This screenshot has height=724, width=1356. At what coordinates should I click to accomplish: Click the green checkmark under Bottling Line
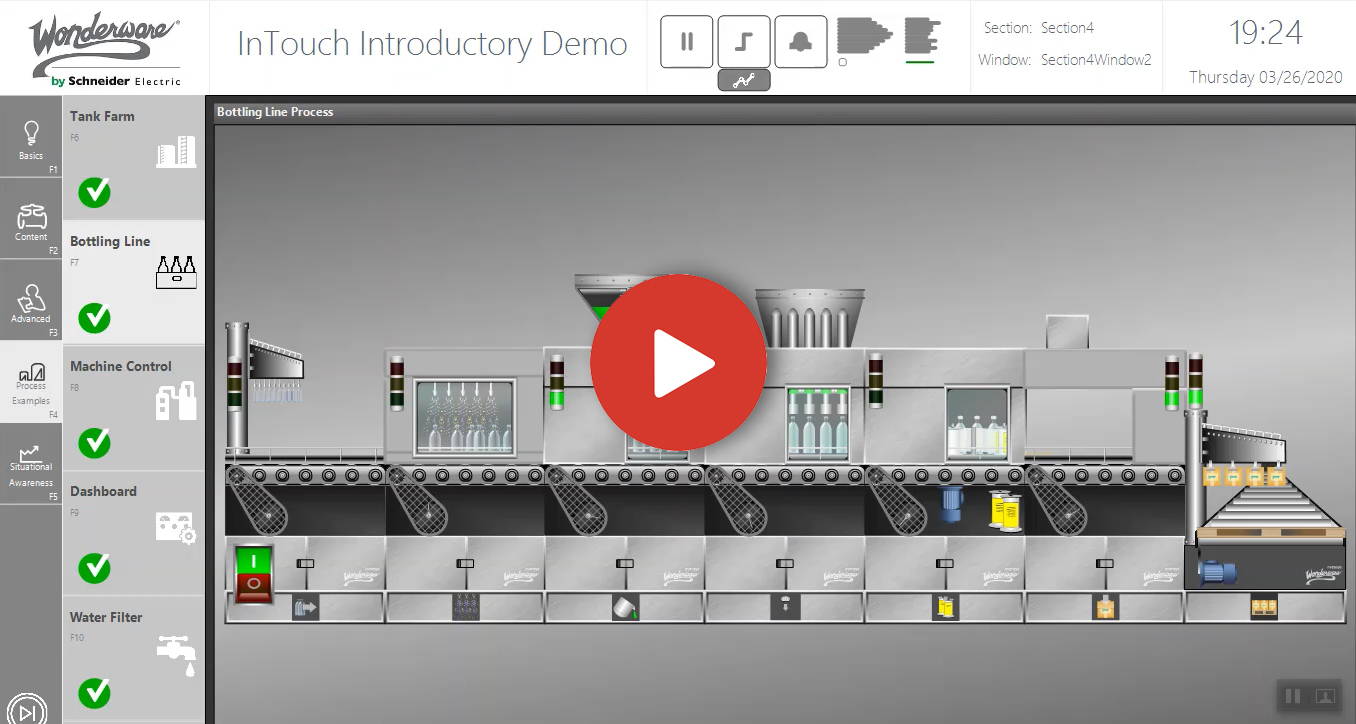pyautogui.click(x=95, y=317)
